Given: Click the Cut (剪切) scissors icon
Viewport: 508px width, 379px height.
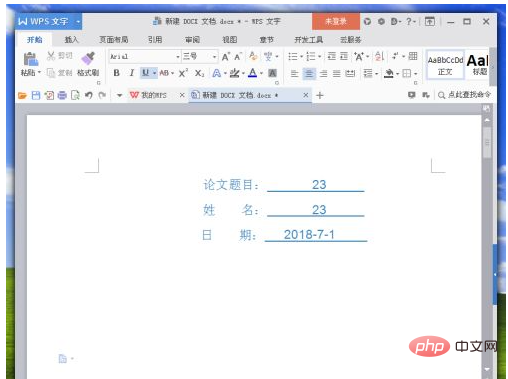Looking at the screenshot, I should point(51,56).
